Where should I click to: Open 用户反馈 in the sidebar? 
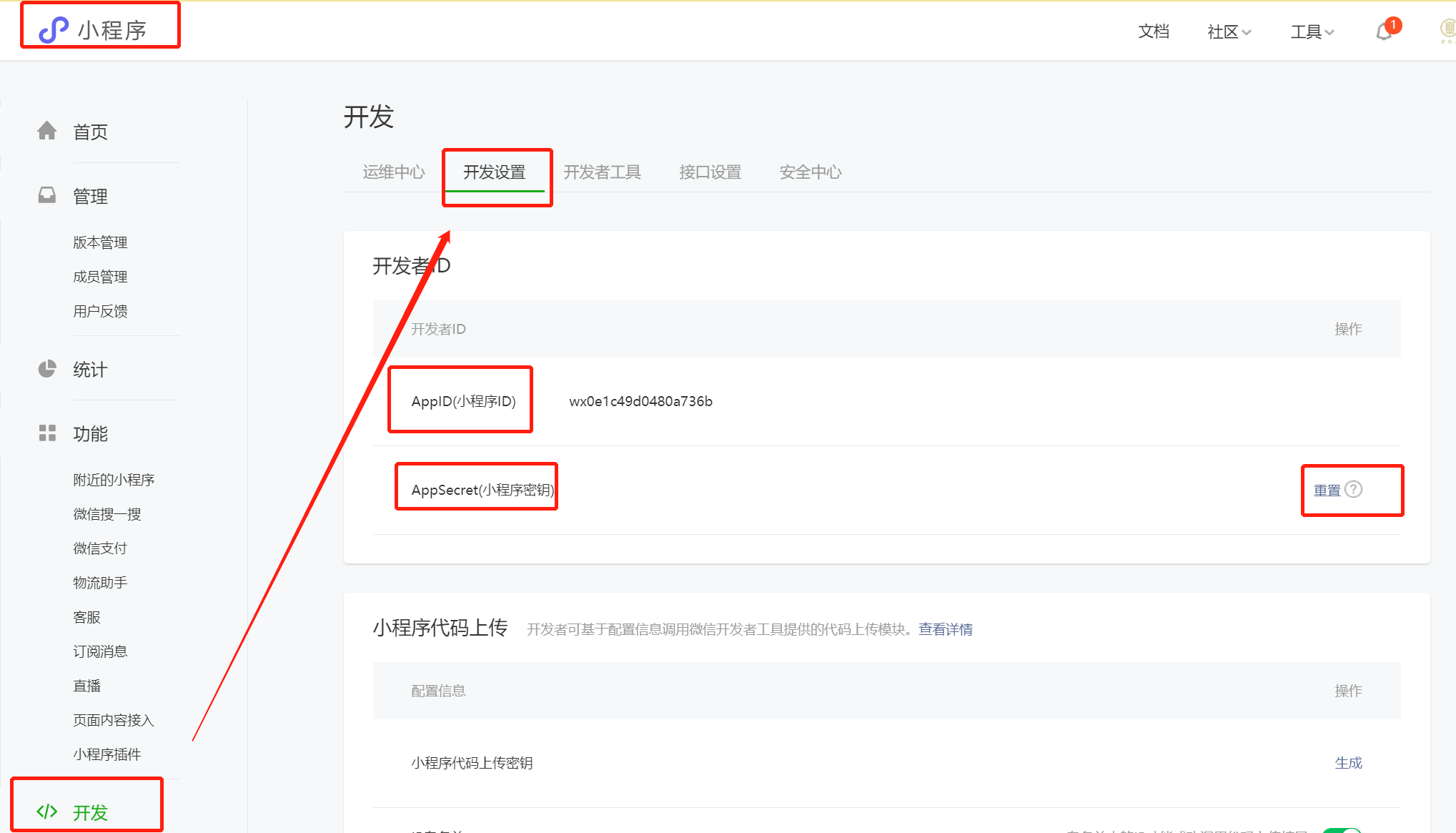(100, 311)
